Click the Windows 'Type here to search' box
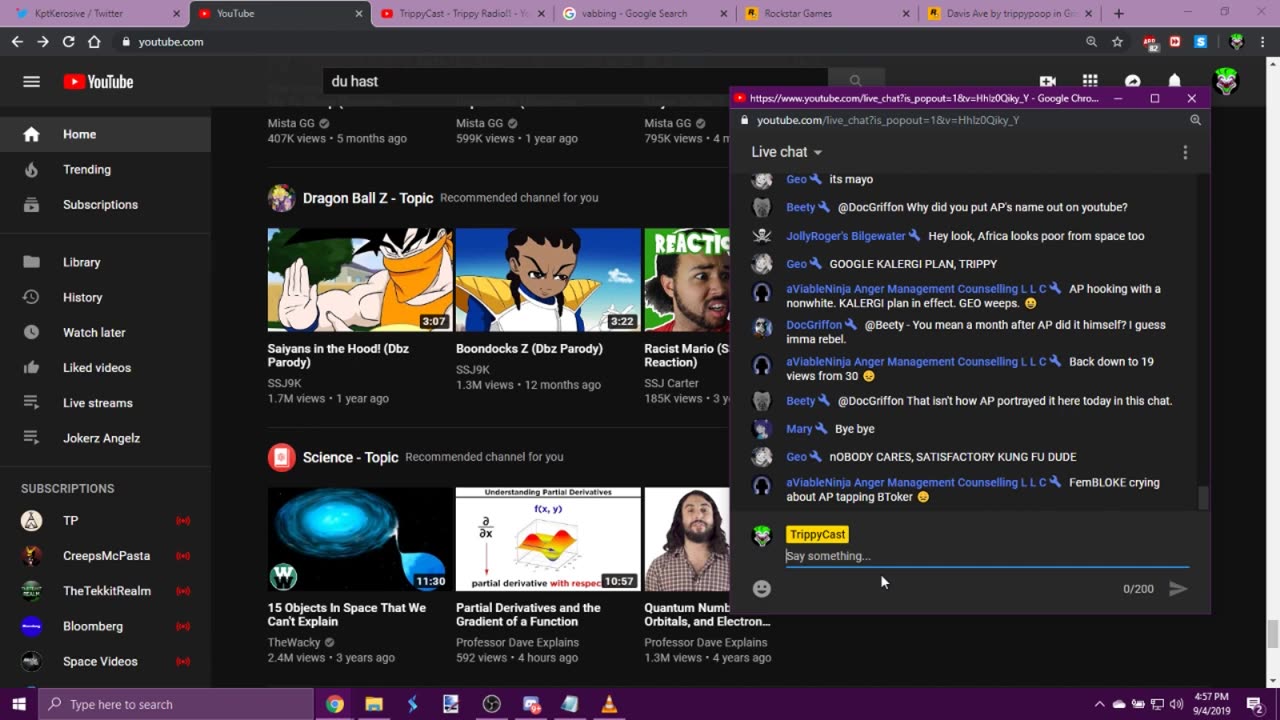 click(x=176, y=704)
